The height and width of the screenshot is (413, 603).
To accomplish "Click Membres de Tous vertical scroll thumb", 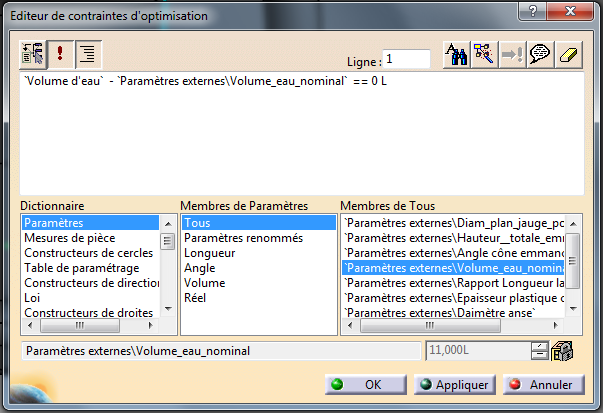I will (573, 261).
